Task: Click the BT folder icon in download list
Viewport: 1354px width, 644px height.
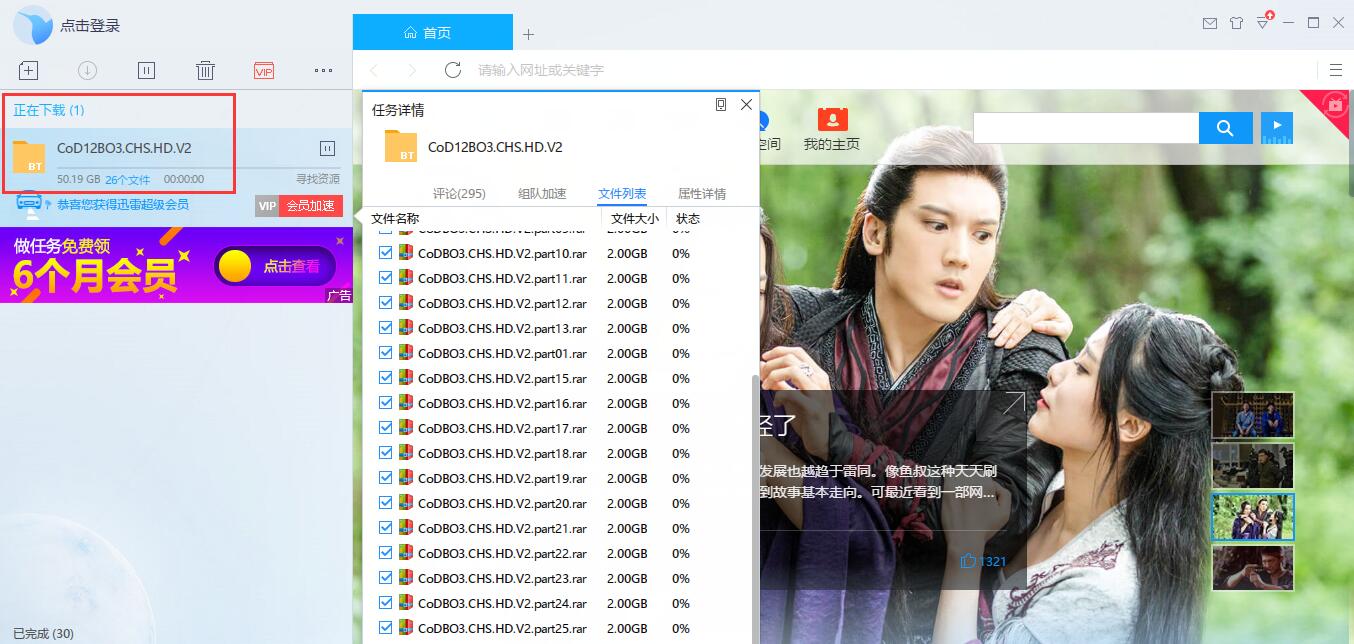Action: (x=29, y=157)
